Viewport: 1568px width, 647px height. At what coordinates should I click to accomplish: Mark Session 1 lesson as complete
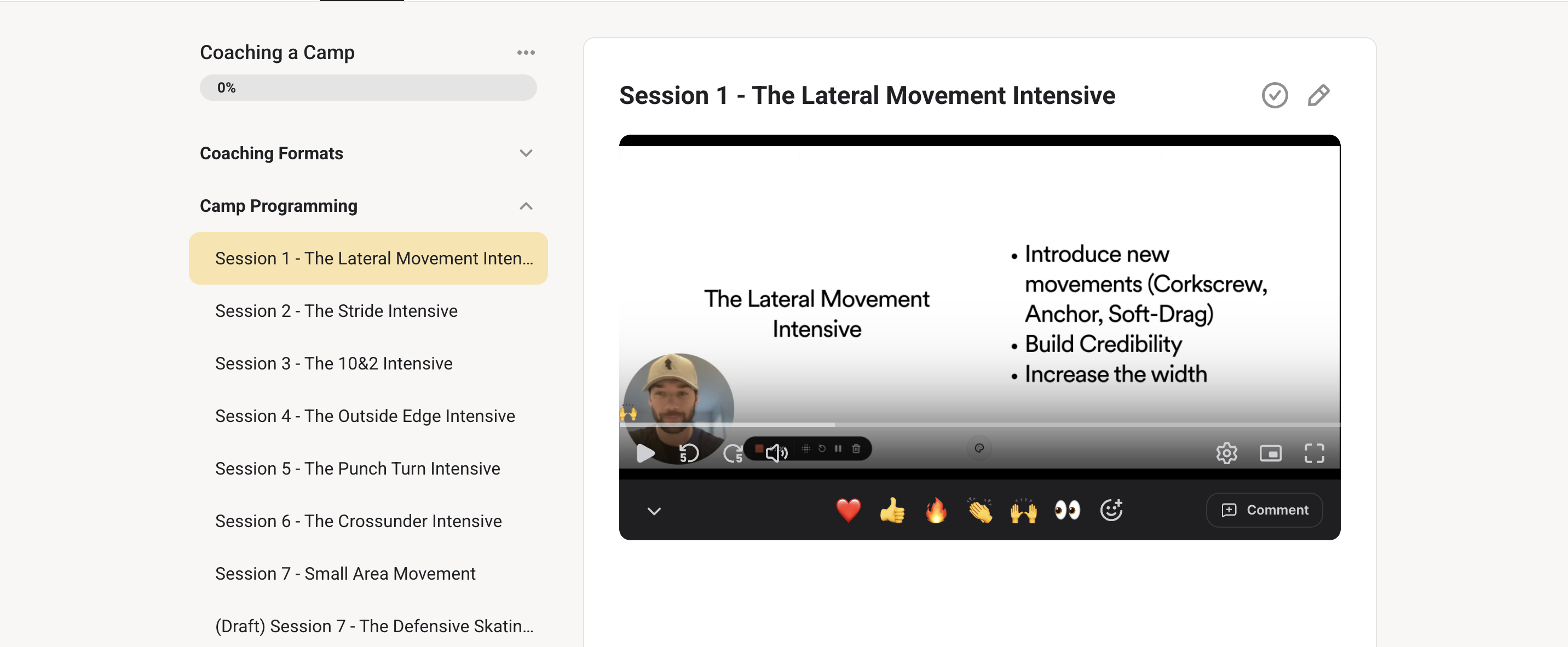pos(1275,96)
